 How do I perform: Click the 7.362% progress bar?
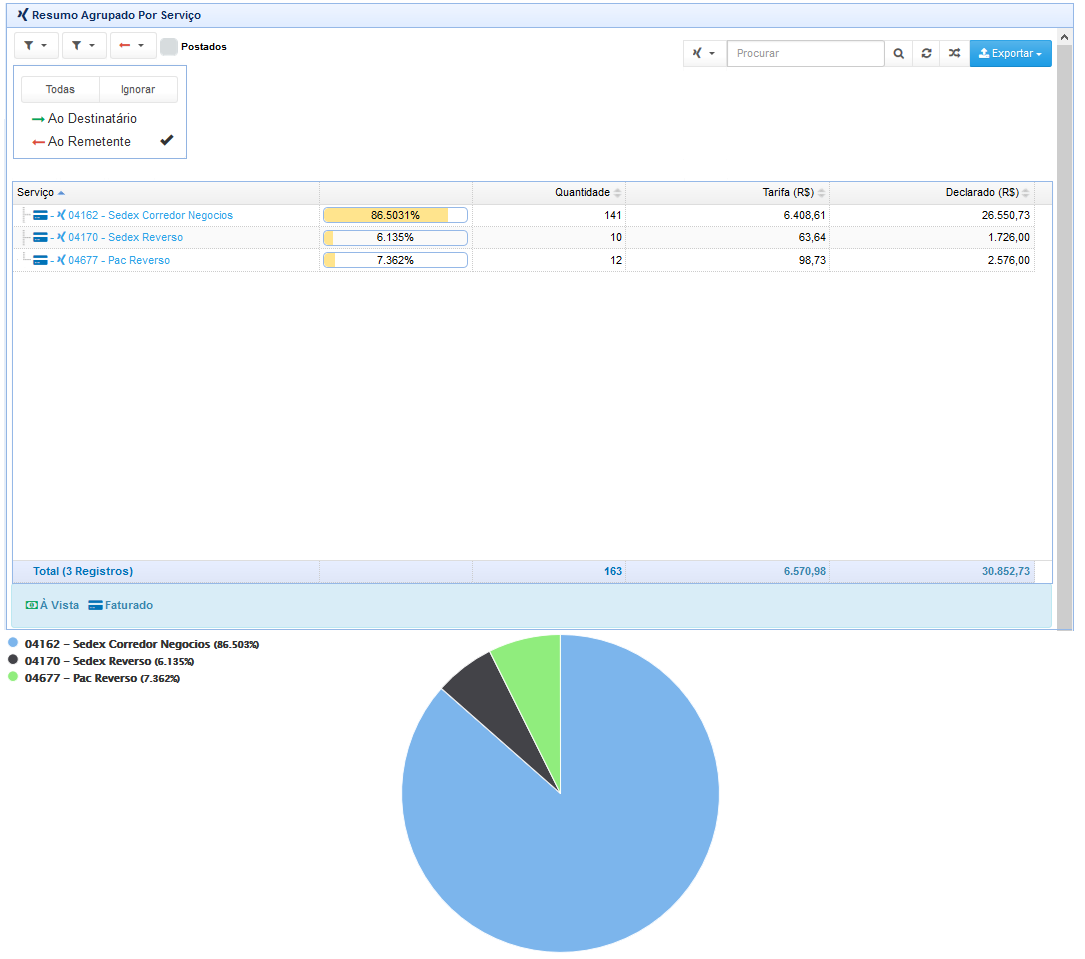[395, 260]
